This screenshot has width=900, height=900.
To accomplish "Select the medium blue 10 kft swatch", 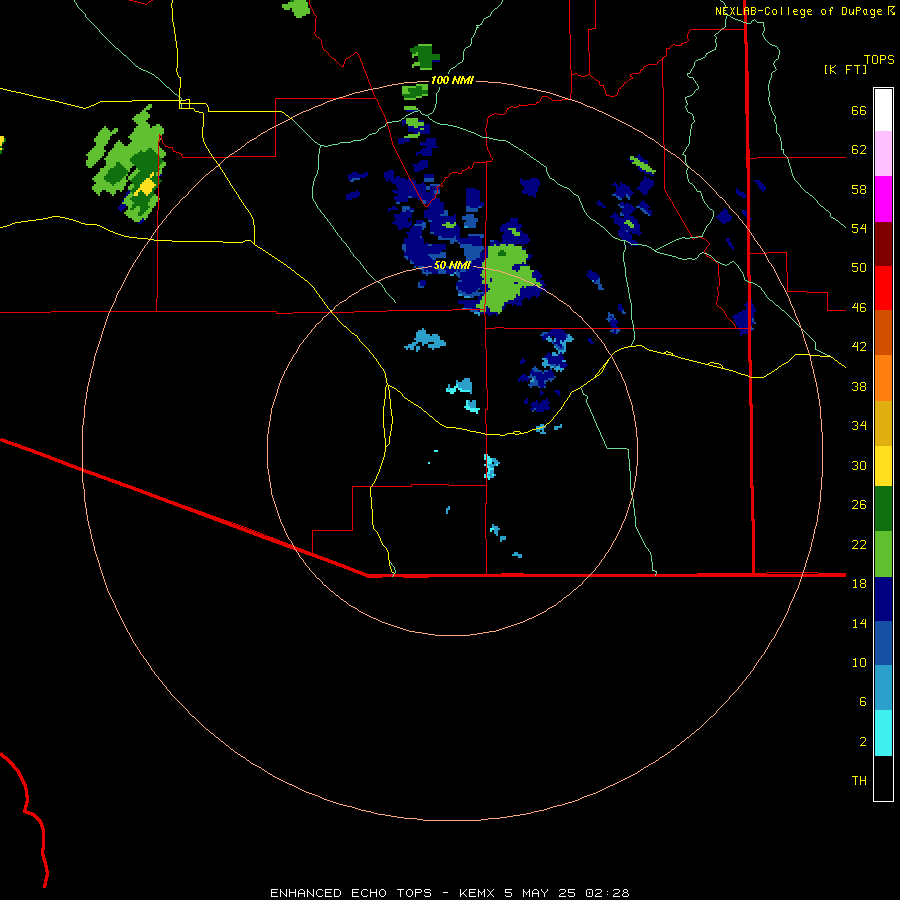I will pyautogui.click(x=883, y=643).
